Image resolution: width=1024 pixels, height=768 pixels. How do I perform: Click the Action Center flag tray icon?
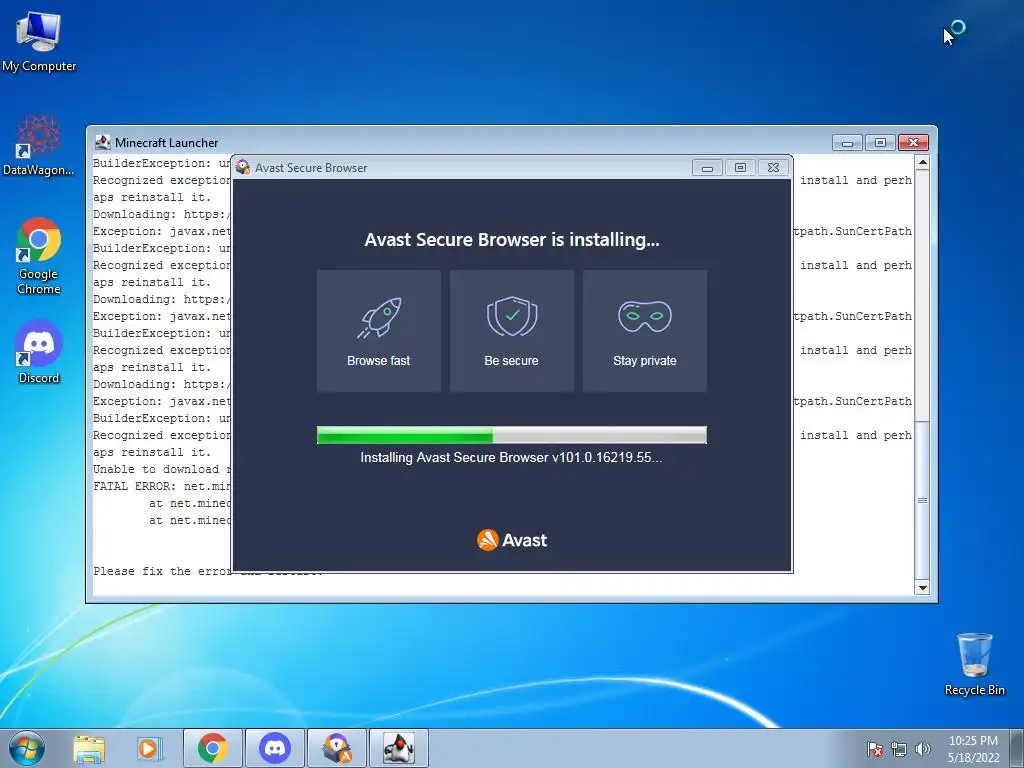875,749
